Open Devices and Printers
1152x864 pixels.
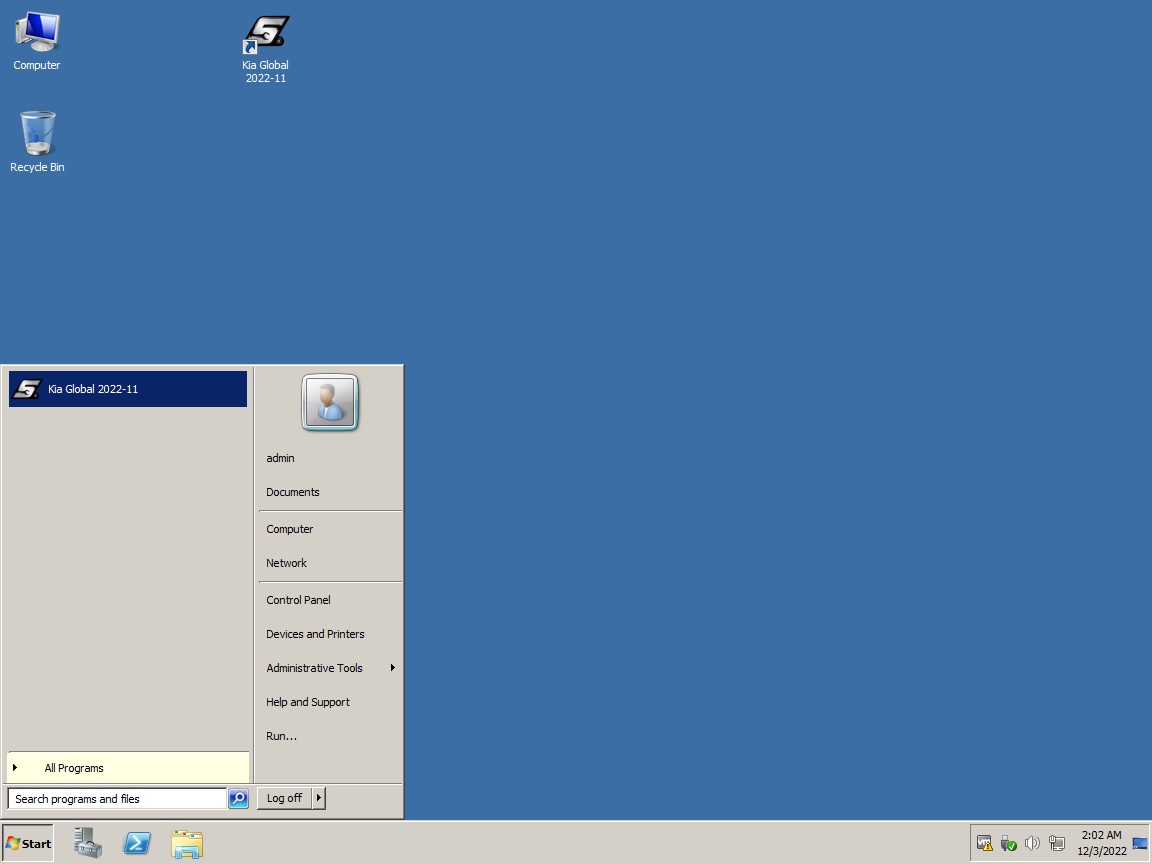(x=315, y=634)
